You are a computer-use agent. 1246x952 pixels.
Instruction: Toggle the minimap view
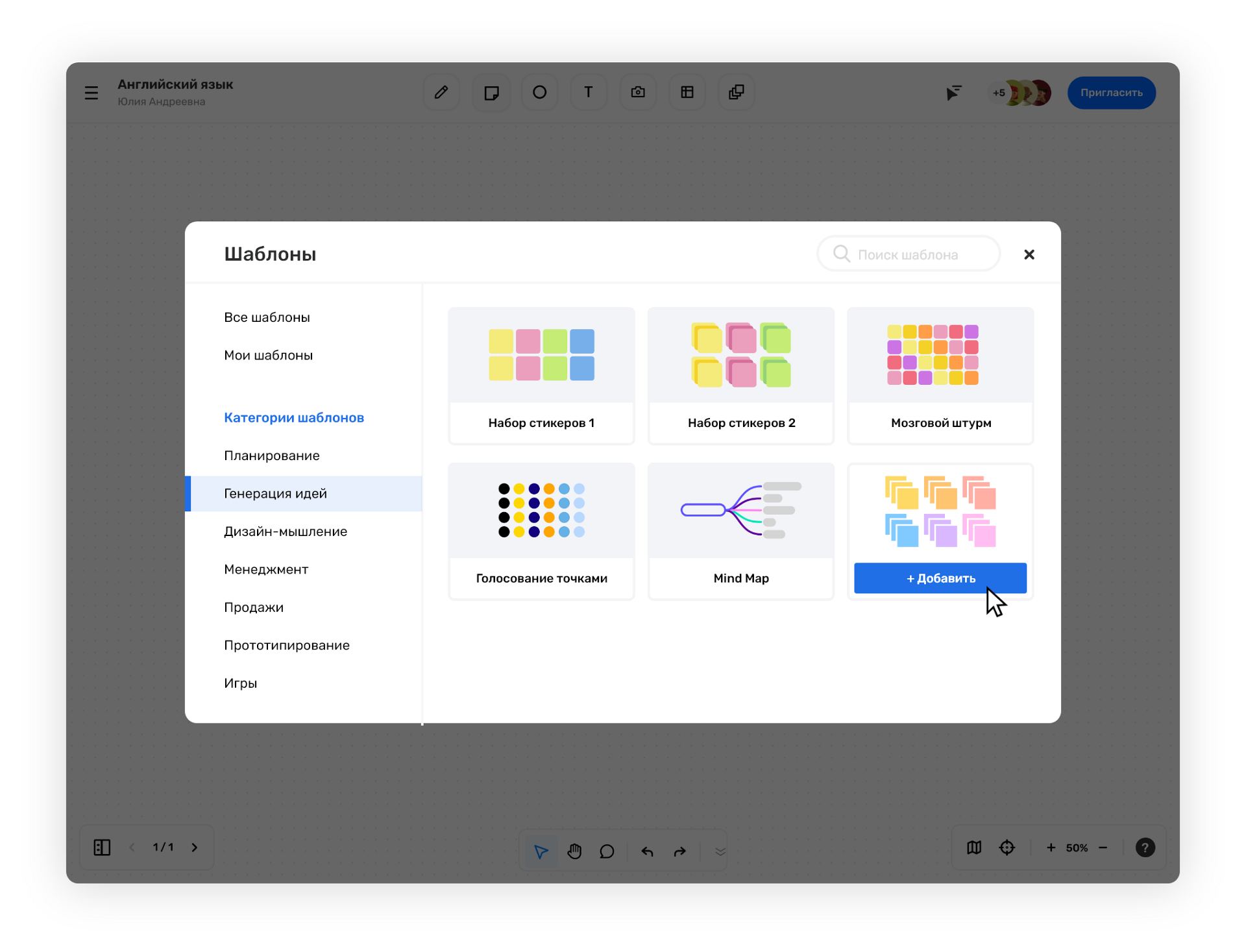point(974,848)
